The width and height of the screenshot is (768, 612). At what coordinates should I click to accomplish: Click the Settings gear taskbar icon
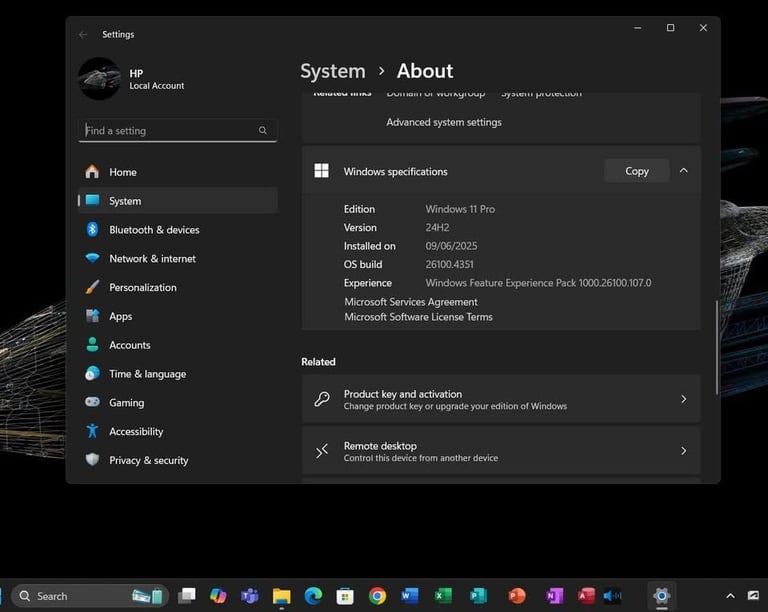point(662,595)
